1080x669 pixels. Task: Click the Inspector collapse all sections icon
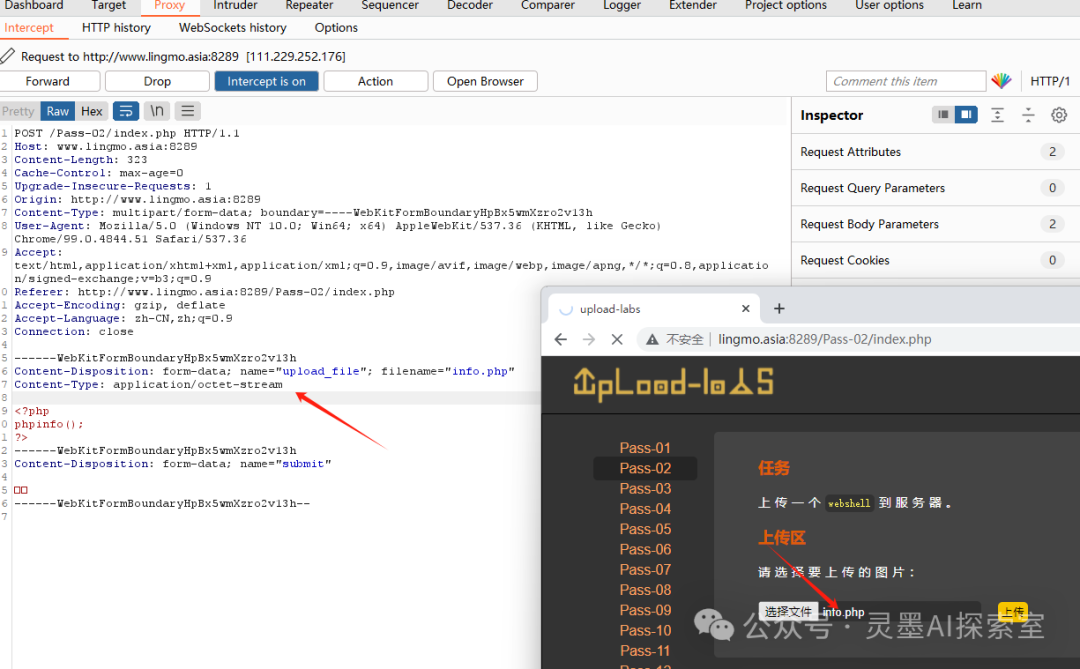pos(1028,115)
